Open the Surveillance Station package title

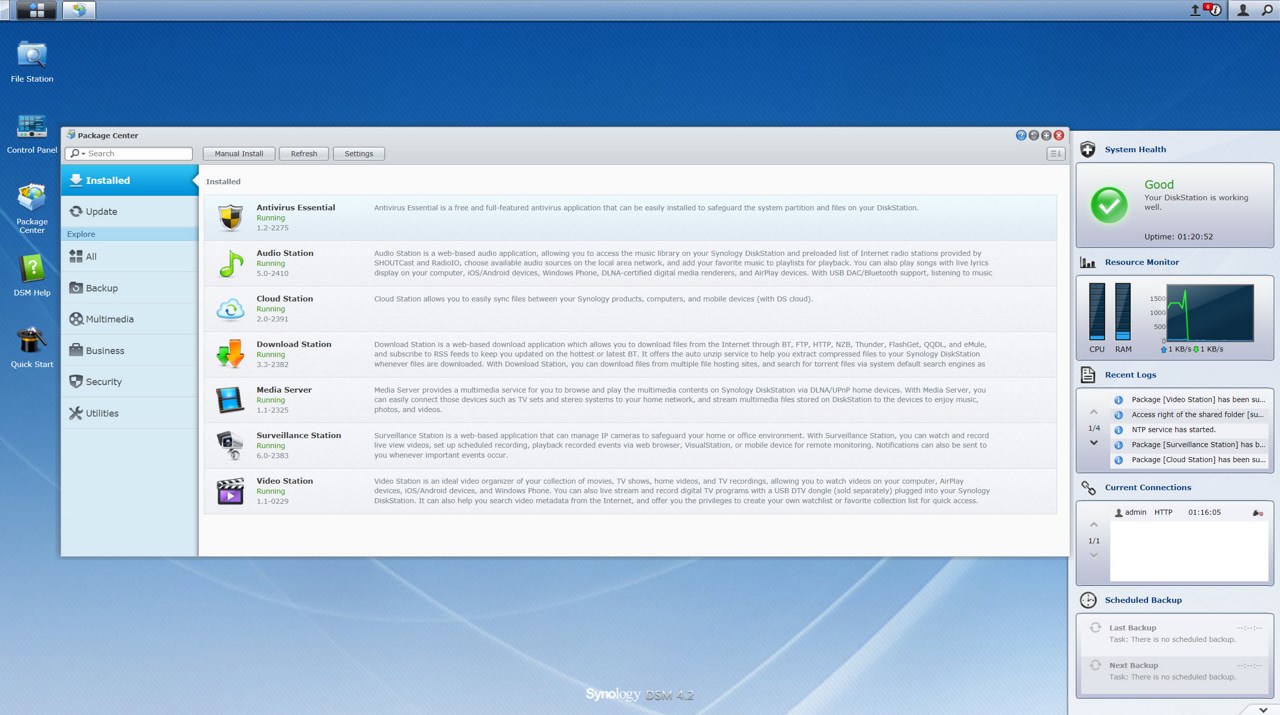pos(299,436)
